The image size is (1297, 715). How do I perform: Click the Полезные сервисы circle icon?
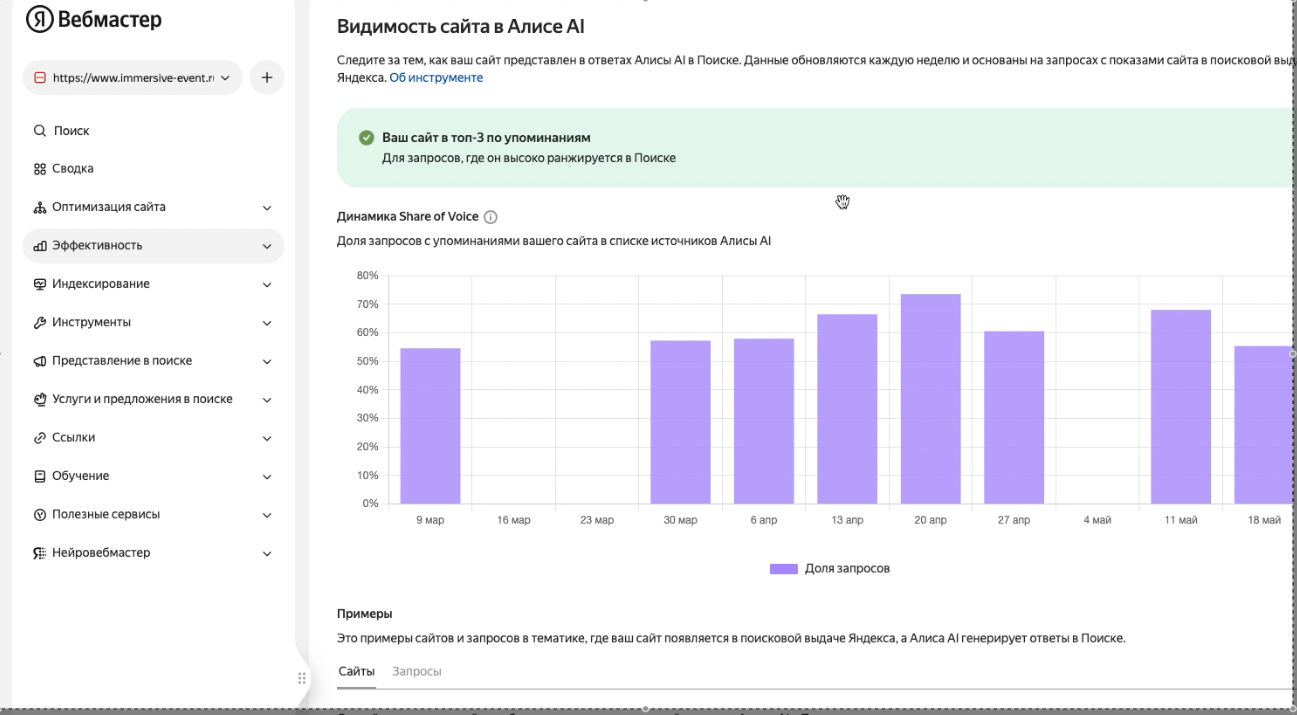click(x=40, y=515)
